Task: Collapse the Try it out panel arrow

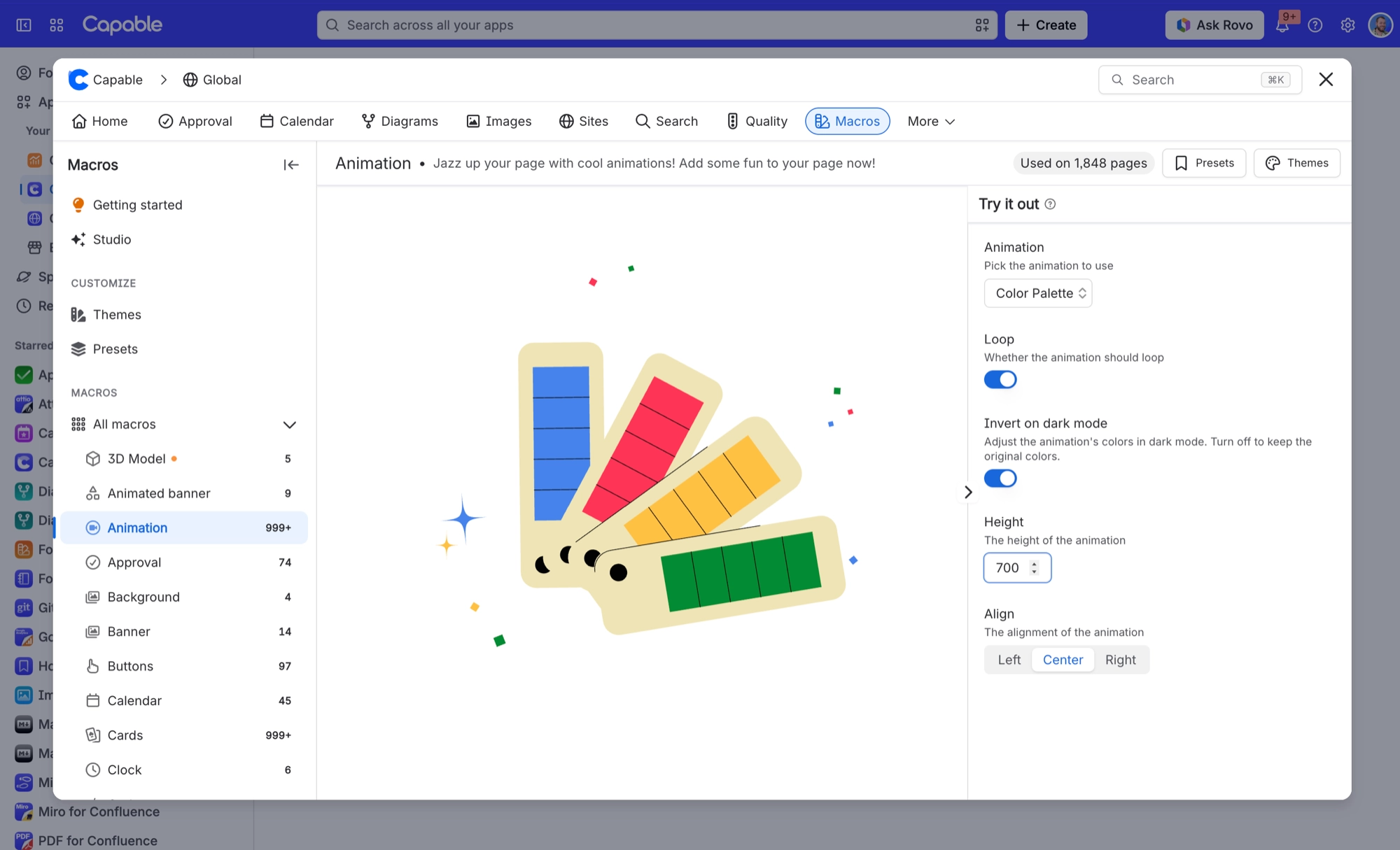Action: click(x=968, y=493)
